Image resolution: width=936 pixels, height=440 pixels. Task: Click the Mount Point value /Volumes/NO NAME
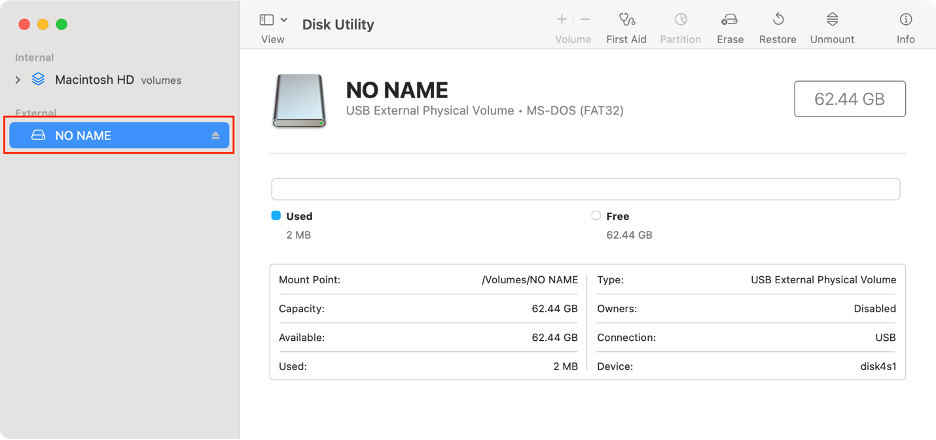529,279
